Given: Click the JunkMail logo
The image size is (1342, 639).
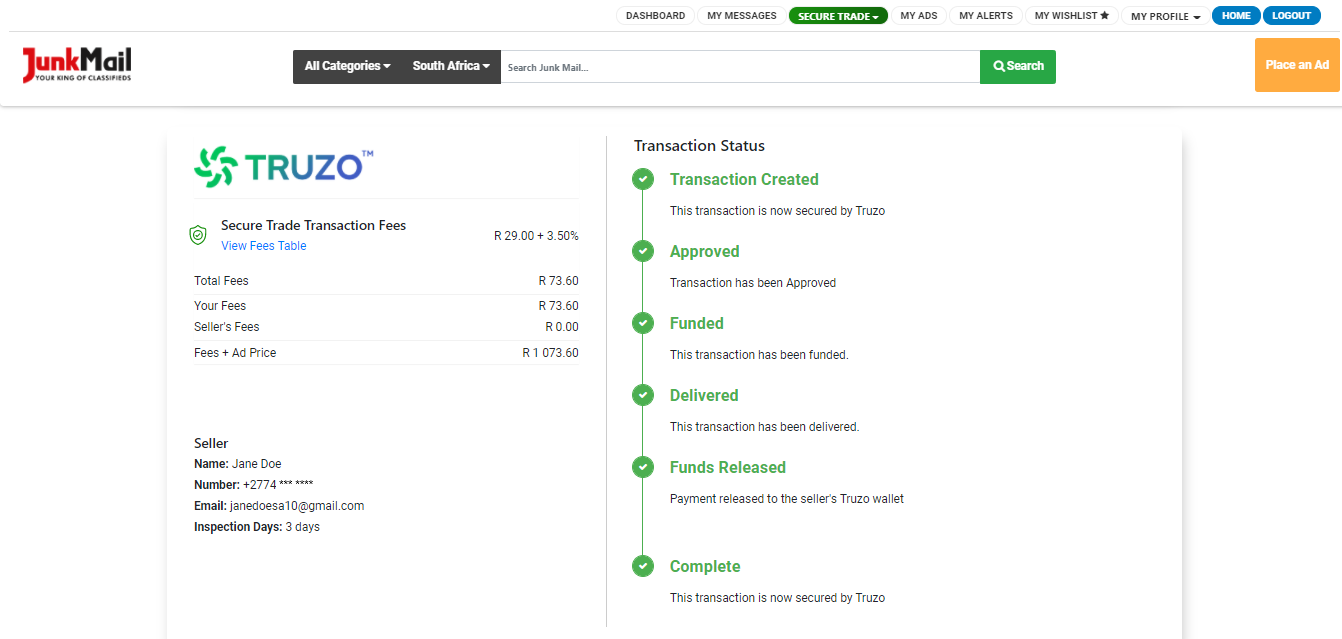Looking at the screenshot, I should click(x=75, y=64).
